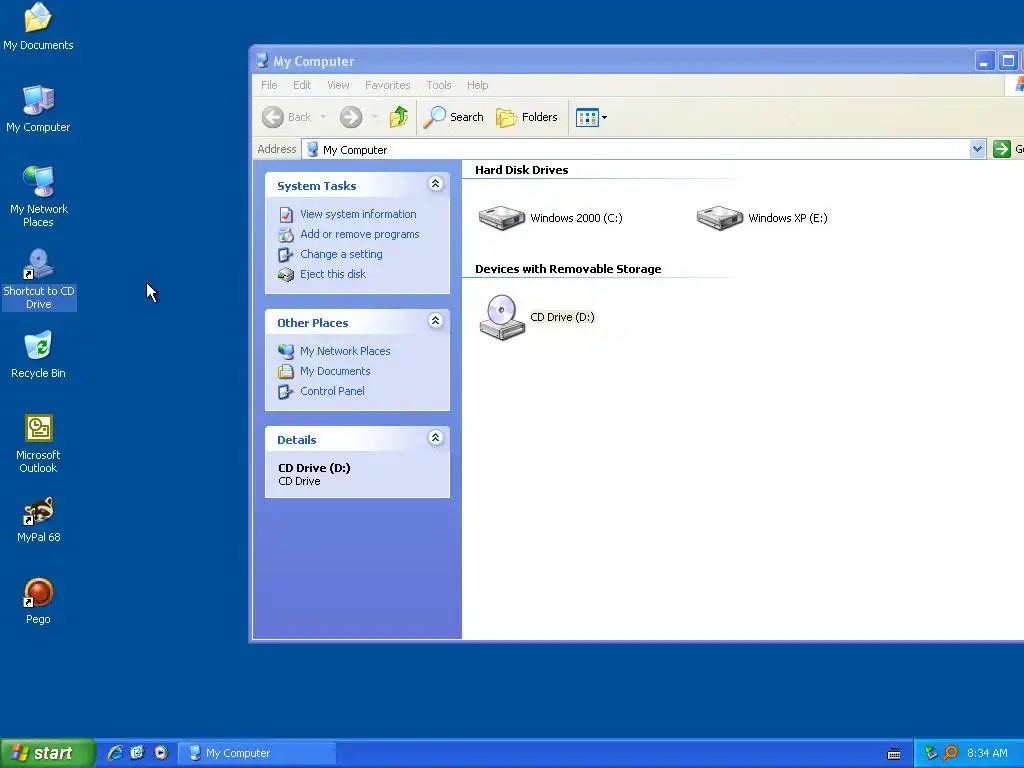Viewport: 1024px width, 768px height.
Task: Click the Hard Disk Drives group header
Action: coord(522,170)
